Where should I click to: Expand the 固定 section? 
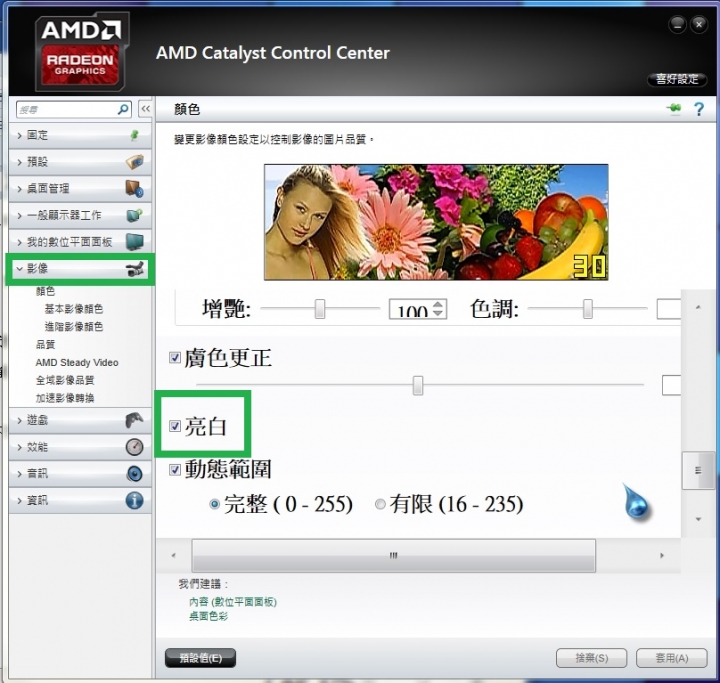pos(19,135)
